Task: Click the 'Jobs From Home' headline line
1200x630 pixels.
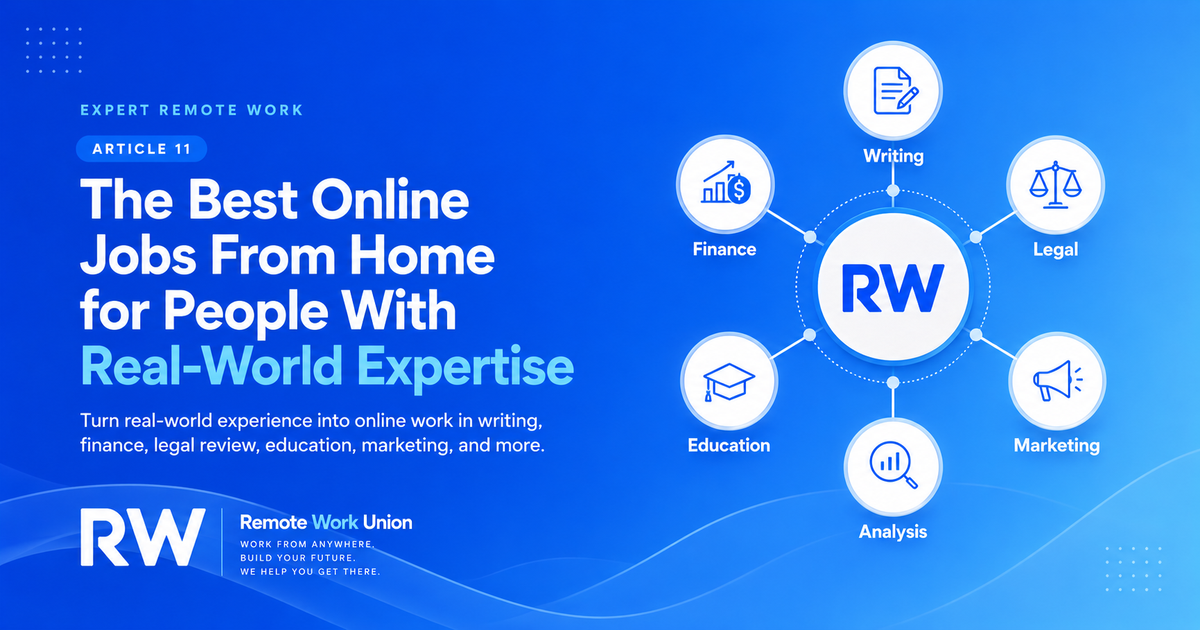Action: coord(287,256)
